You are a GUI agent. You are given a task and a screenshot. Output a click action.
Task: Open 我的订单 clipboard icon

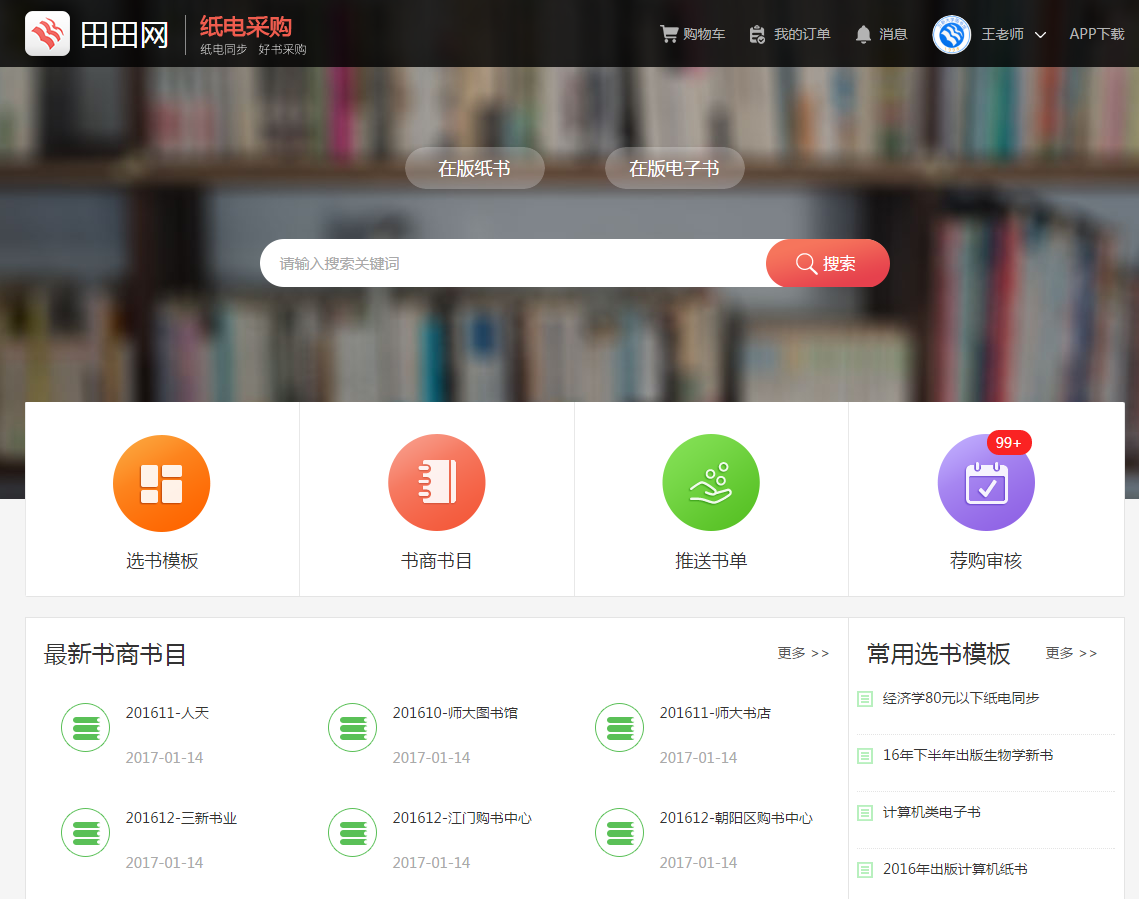coord(757,34)
